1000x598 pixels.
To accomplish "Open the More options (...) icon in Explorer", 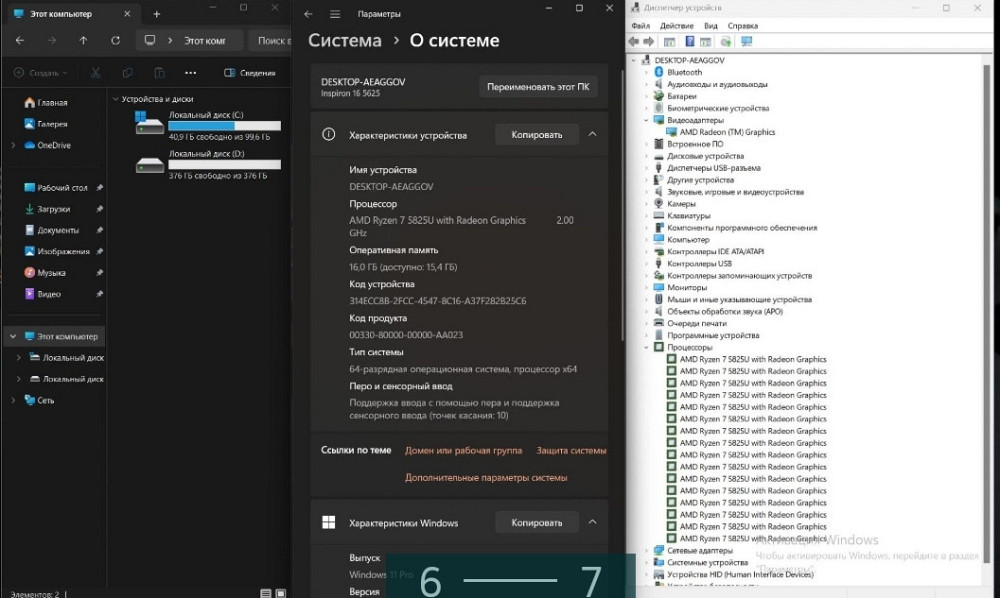I will pyautogui.click(x=190, y=73).
